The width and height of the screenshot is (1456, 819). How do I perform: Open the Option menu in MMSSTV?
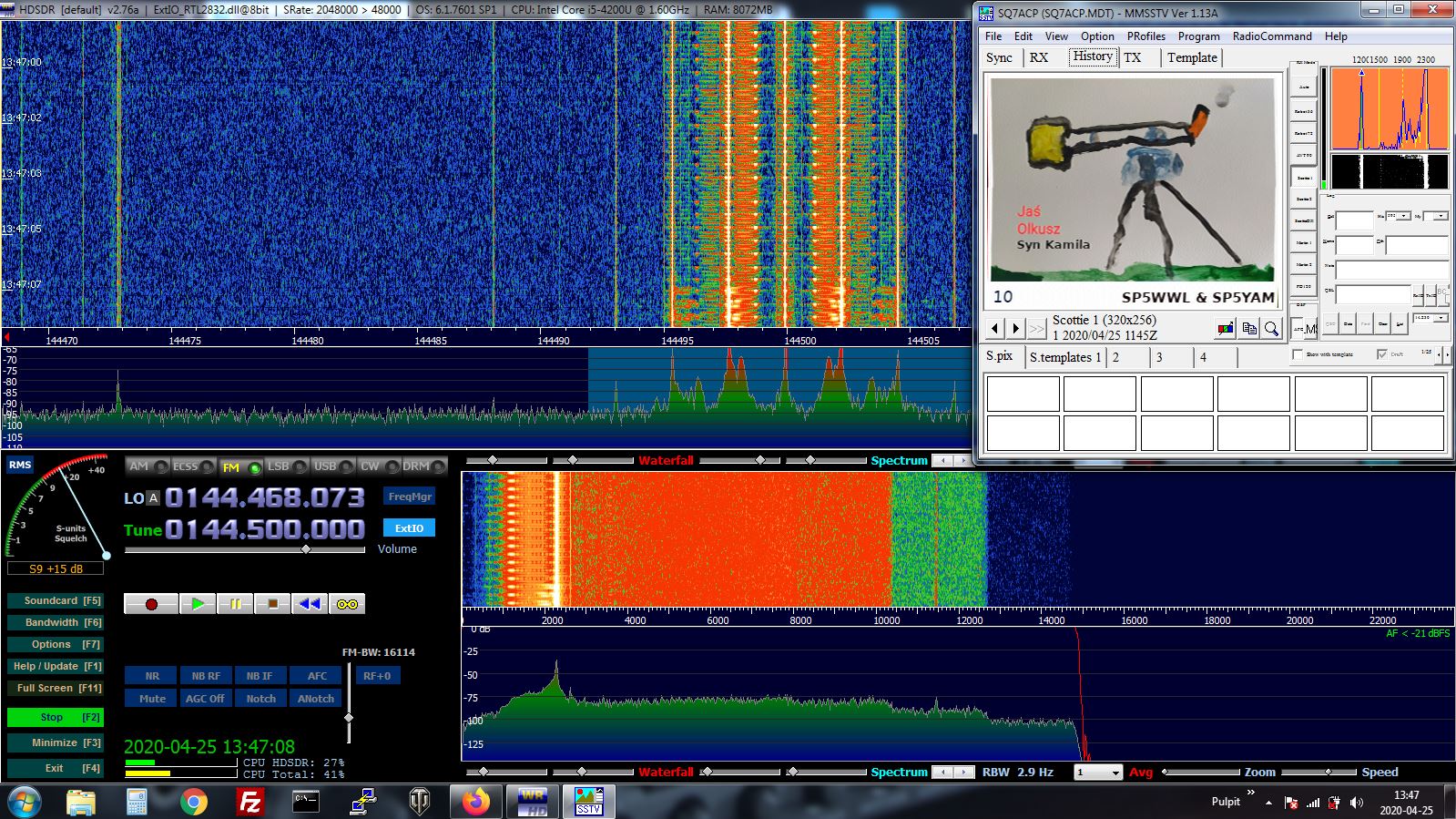(1097, 36)
